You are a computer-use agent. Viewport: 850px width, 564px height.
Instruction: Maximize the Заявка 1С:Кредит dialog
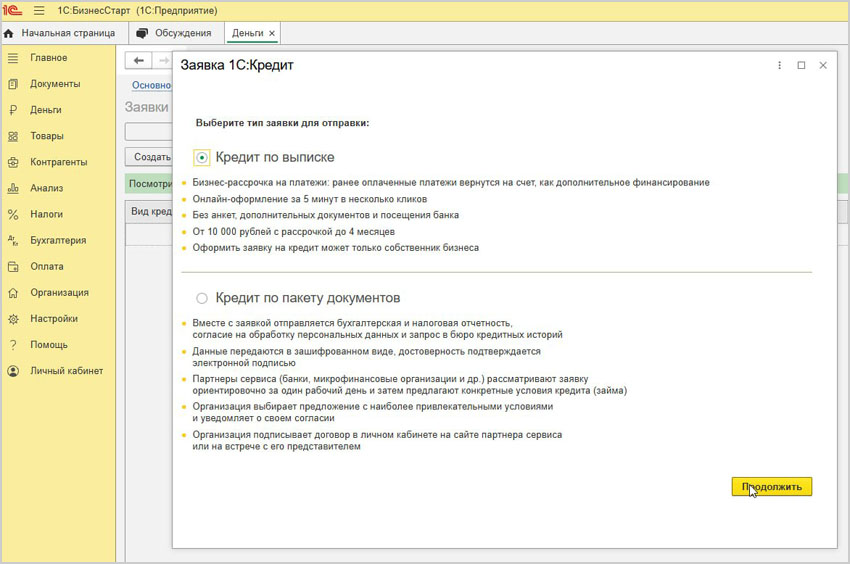coord(801,65)
